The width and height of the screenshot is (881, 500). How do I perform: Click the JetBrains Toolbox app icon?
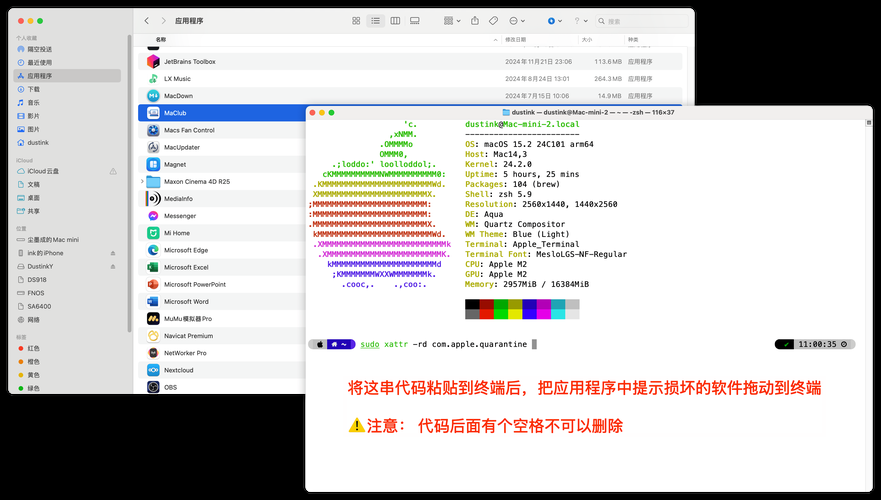[x=153, y=61]
